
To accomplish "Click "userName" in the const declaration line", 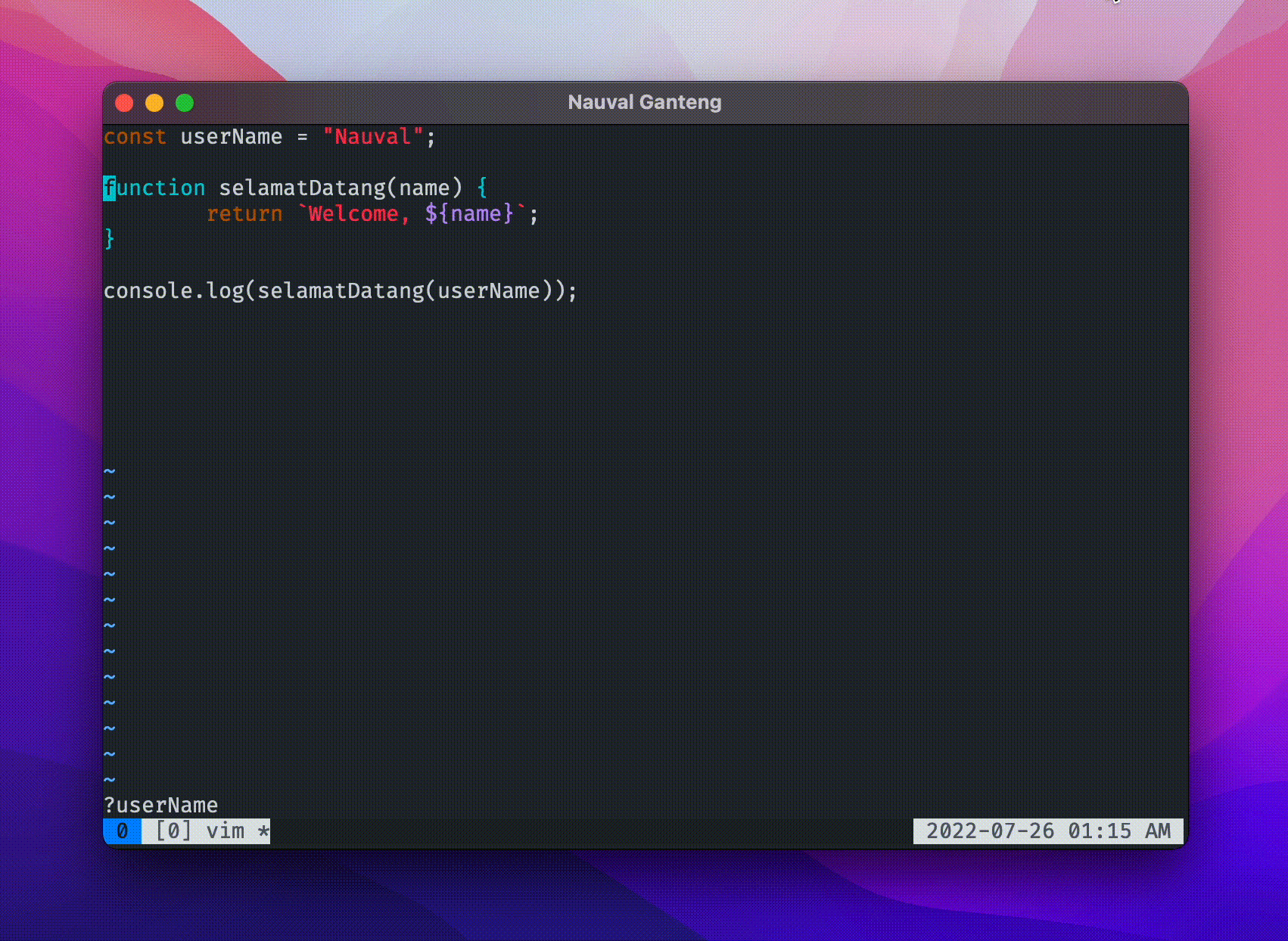I will click(231, 137).
